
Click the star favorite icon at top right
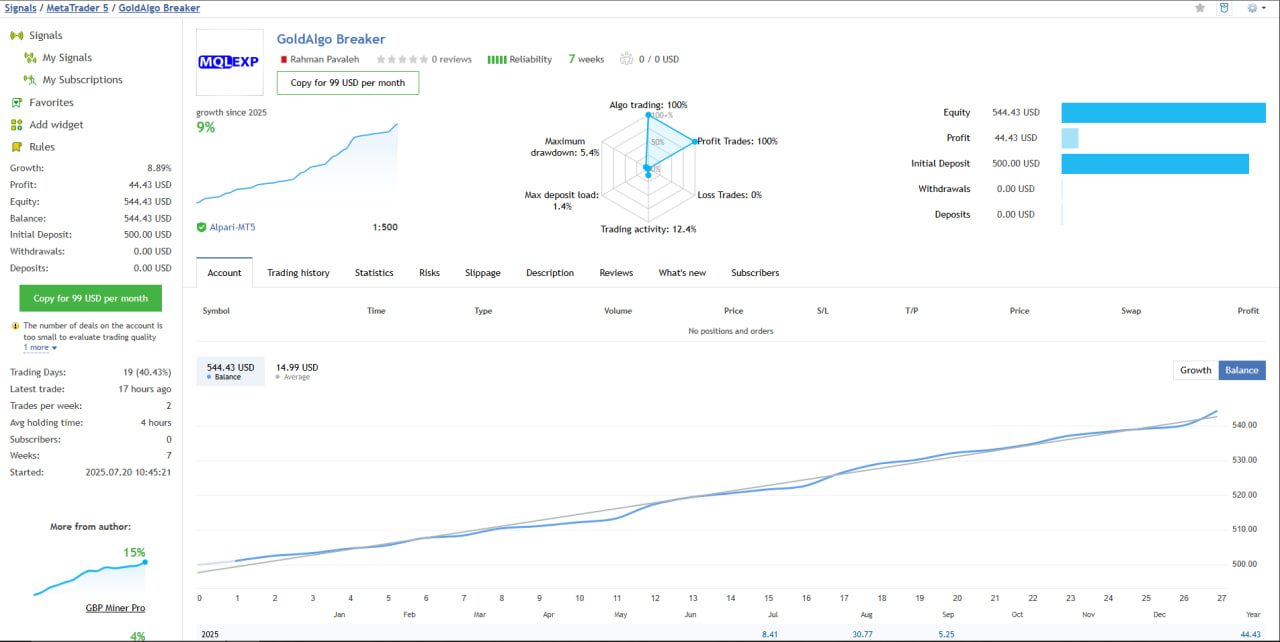[x=1200, y=8]
